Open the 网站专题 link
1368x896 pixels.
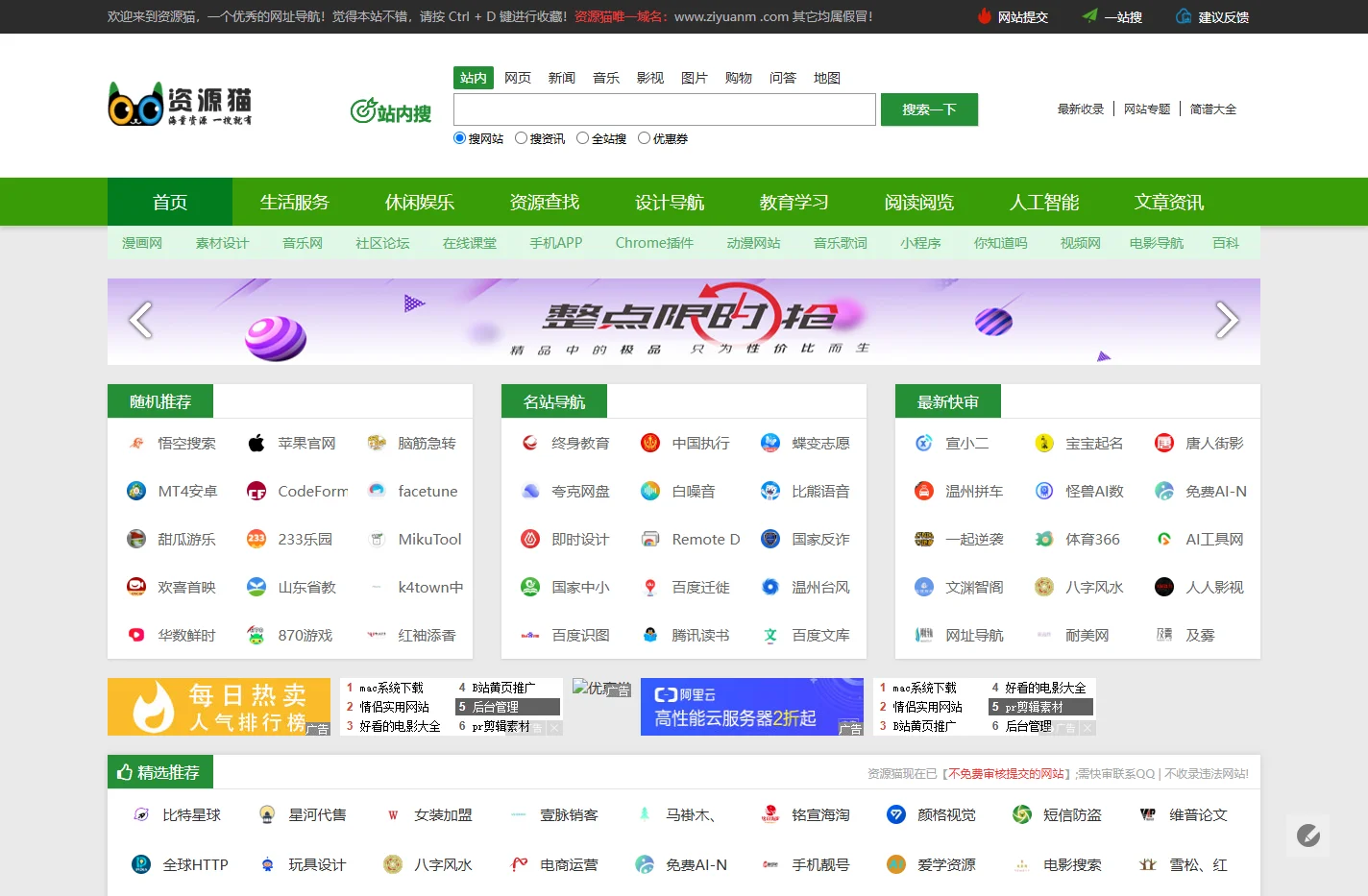(1147, 109)
